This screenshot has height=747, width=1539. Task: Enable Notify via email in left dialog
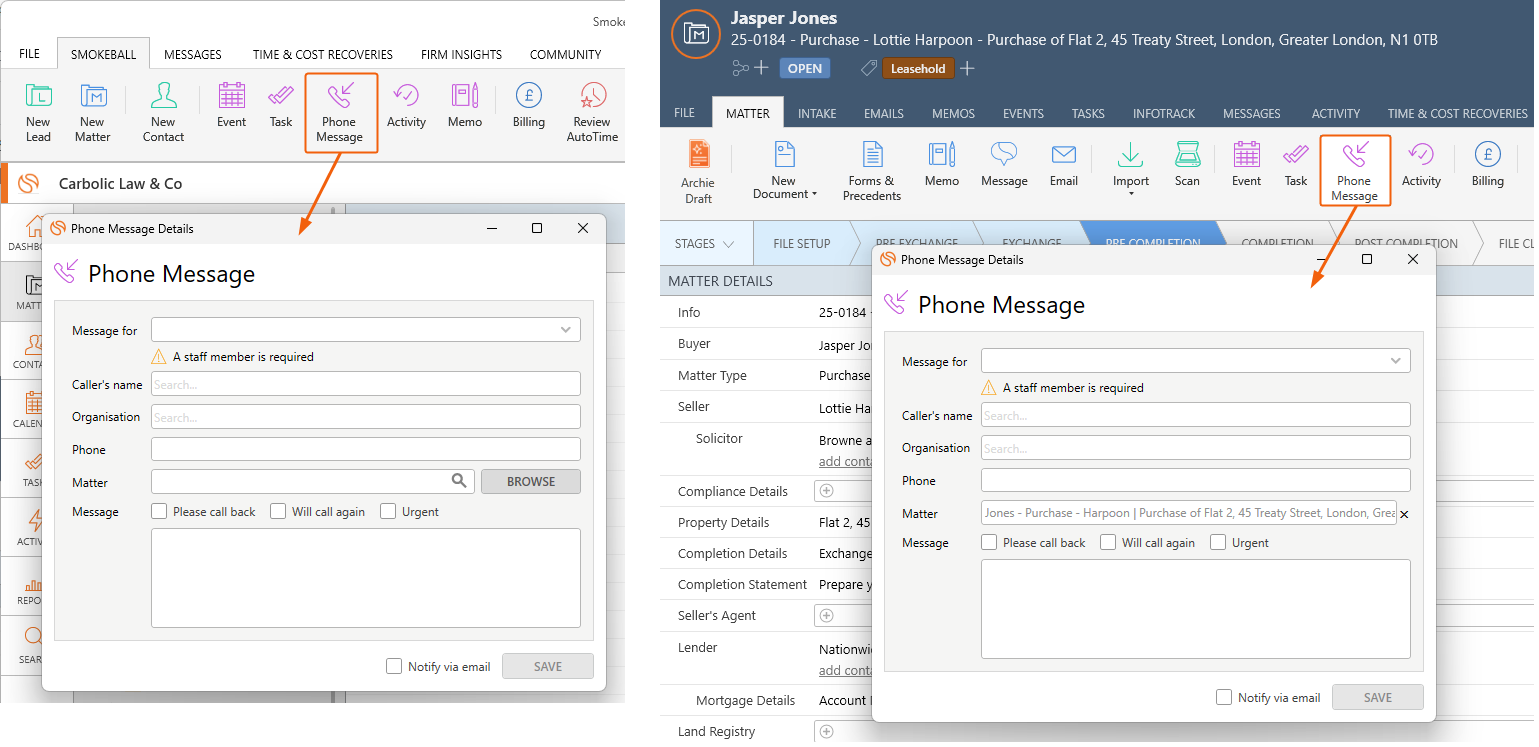(x=394, y=666)
